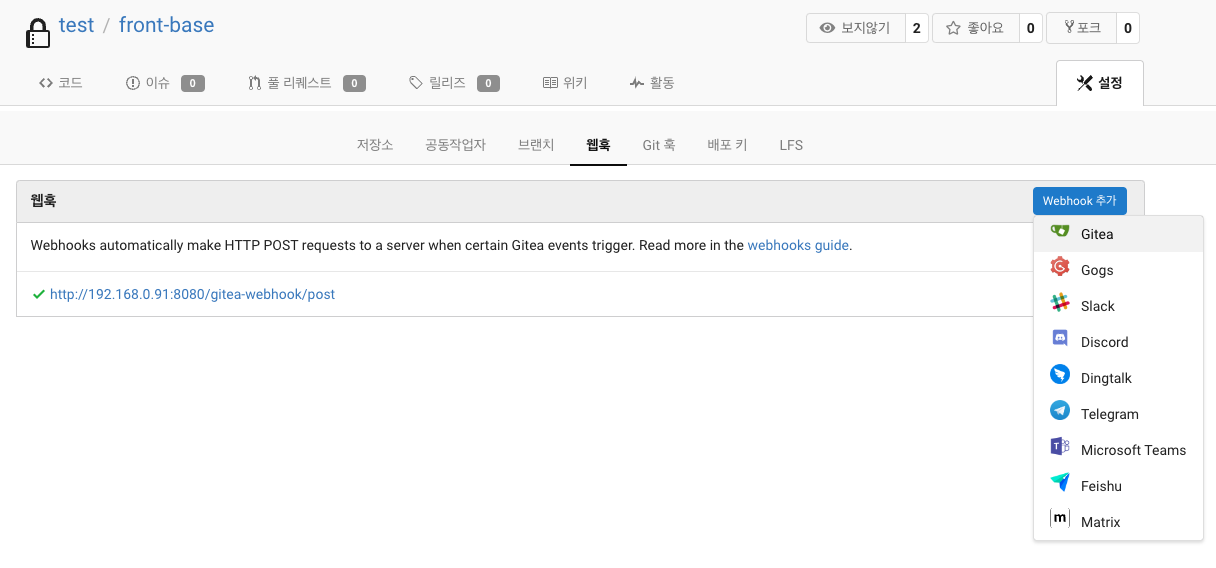Image resolution: width=1216 pixels, height=568 pixels.
Task: Choose Gitea from webhook type list
Action: (x=1118, y=234)
